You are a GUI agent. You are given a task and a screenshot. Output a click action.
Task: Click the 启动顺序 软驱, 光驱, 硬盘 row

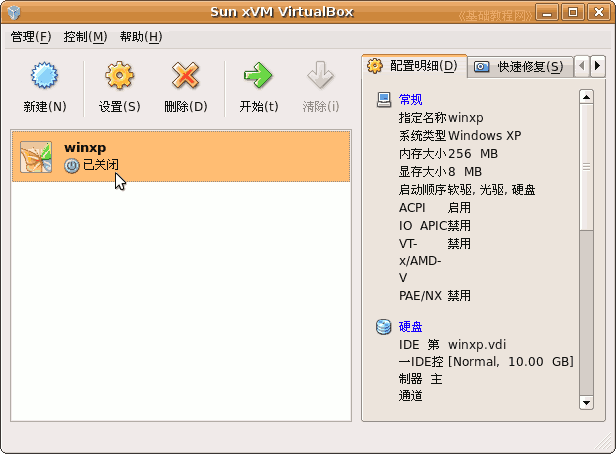(467, 190)
